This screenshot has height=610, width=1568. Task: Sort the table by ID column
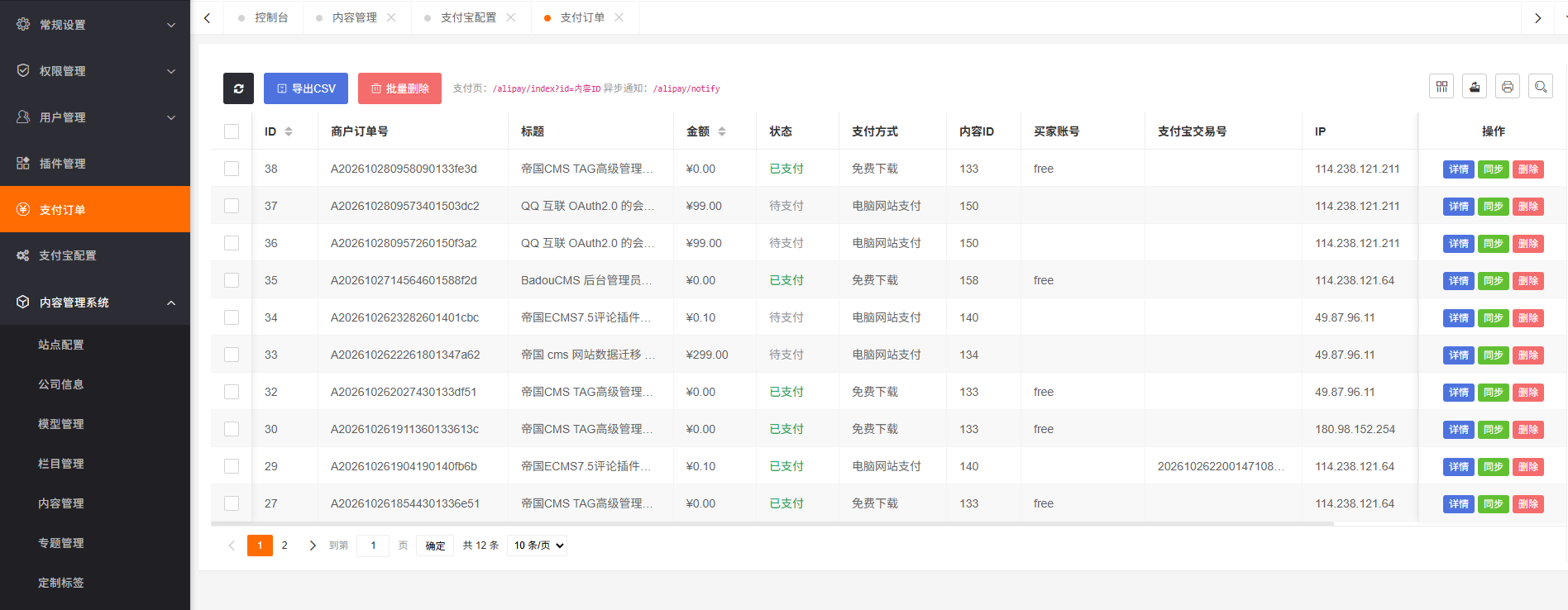pos(289,131)
